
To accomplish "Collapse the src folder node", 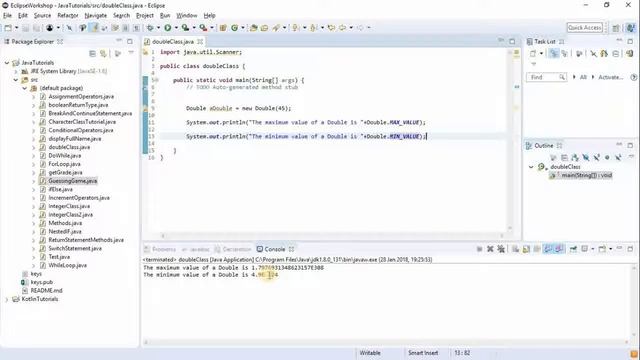I will [x=16, y=80].
